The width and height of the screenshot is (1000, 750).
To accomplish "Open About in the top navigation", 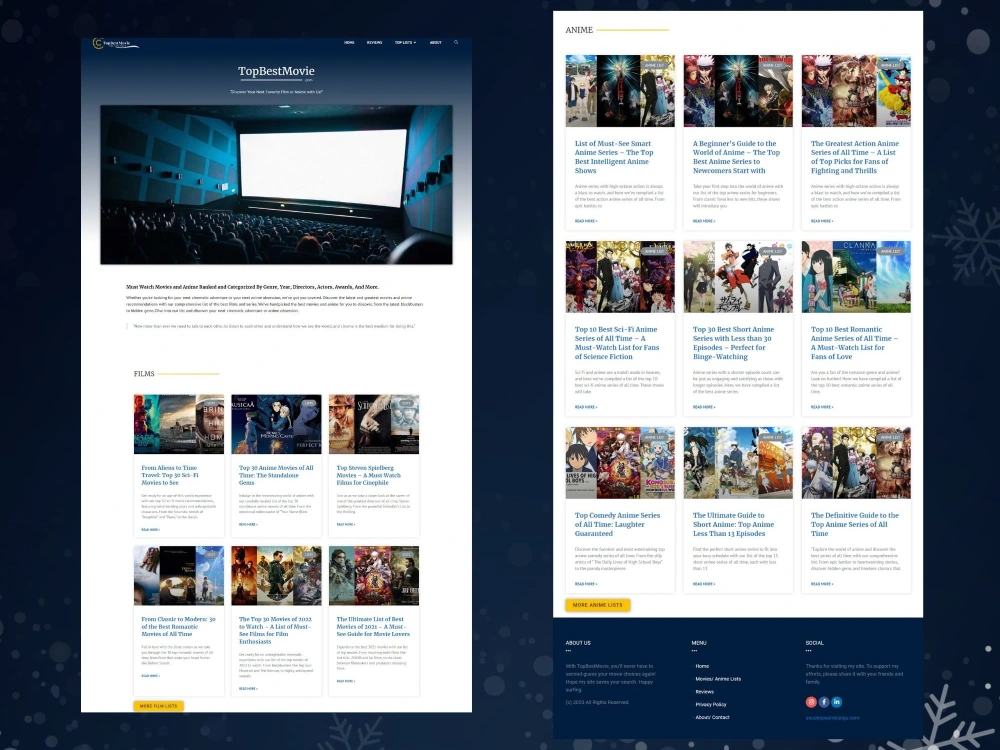I will (436, 42).
